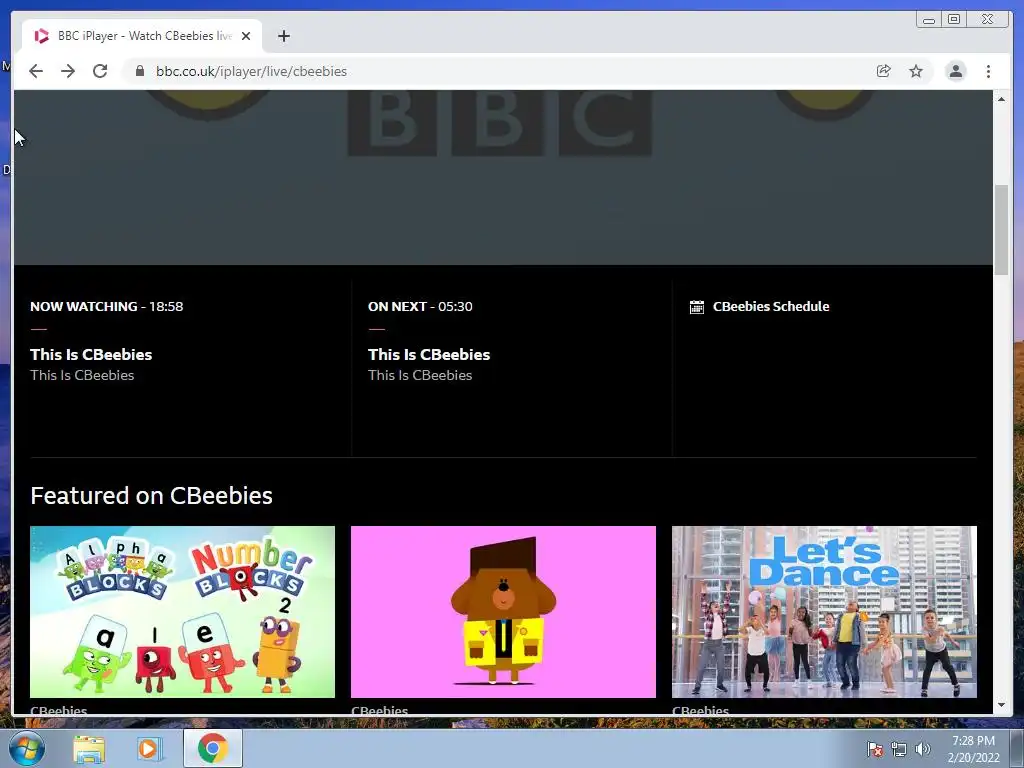The width and height of the screenshot is (1024, 768).
Task: Open the Action Center flag icon
Action: pyautogui.click(x=874, y=749)
